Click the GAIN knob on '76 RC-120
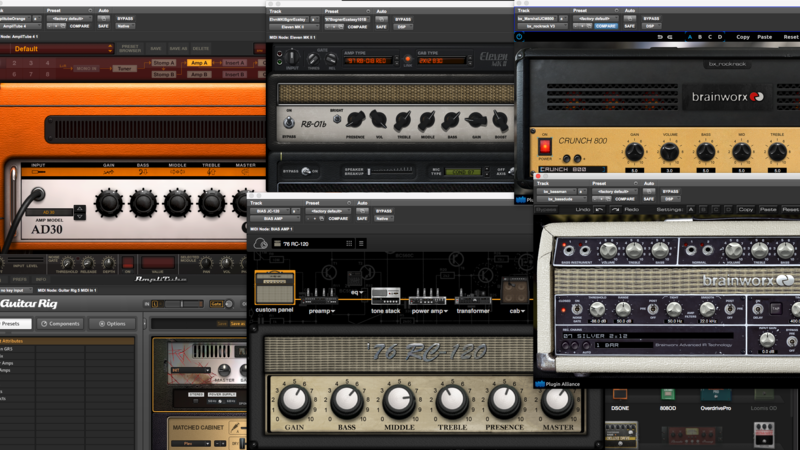 click(x=294, y=401)
